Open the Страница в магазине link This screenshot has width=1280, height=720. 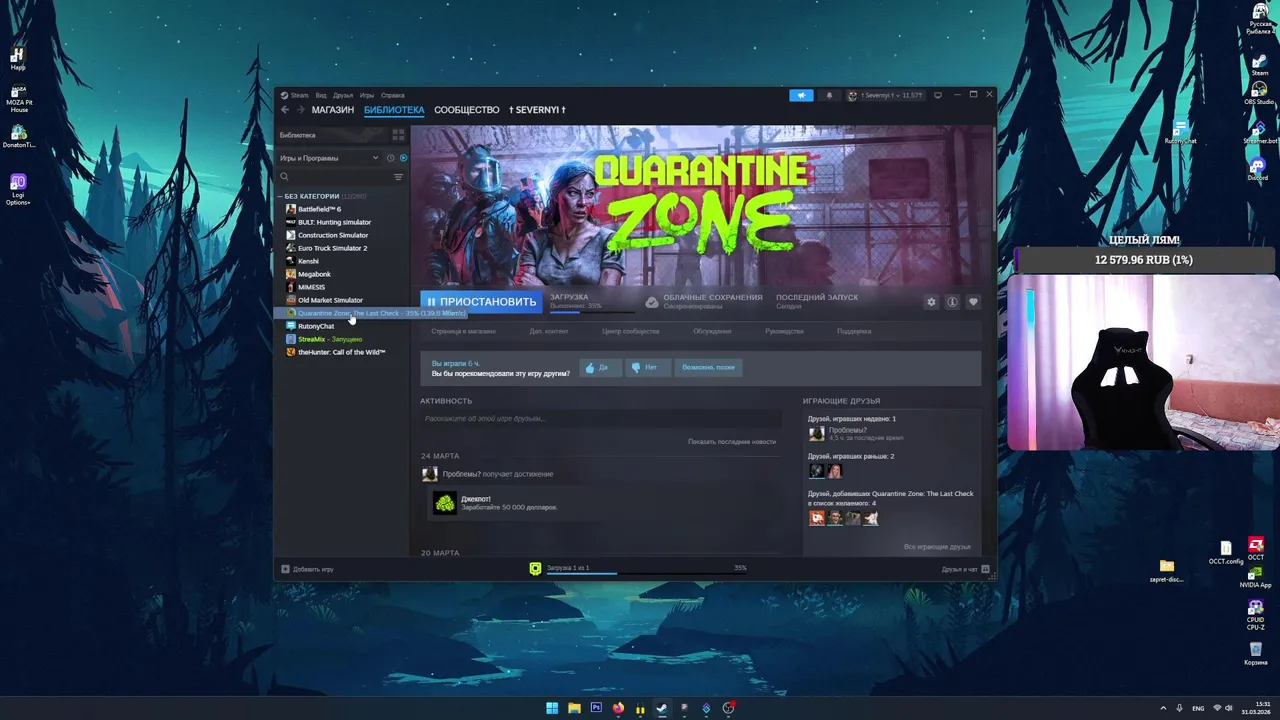tap(463, 331)
